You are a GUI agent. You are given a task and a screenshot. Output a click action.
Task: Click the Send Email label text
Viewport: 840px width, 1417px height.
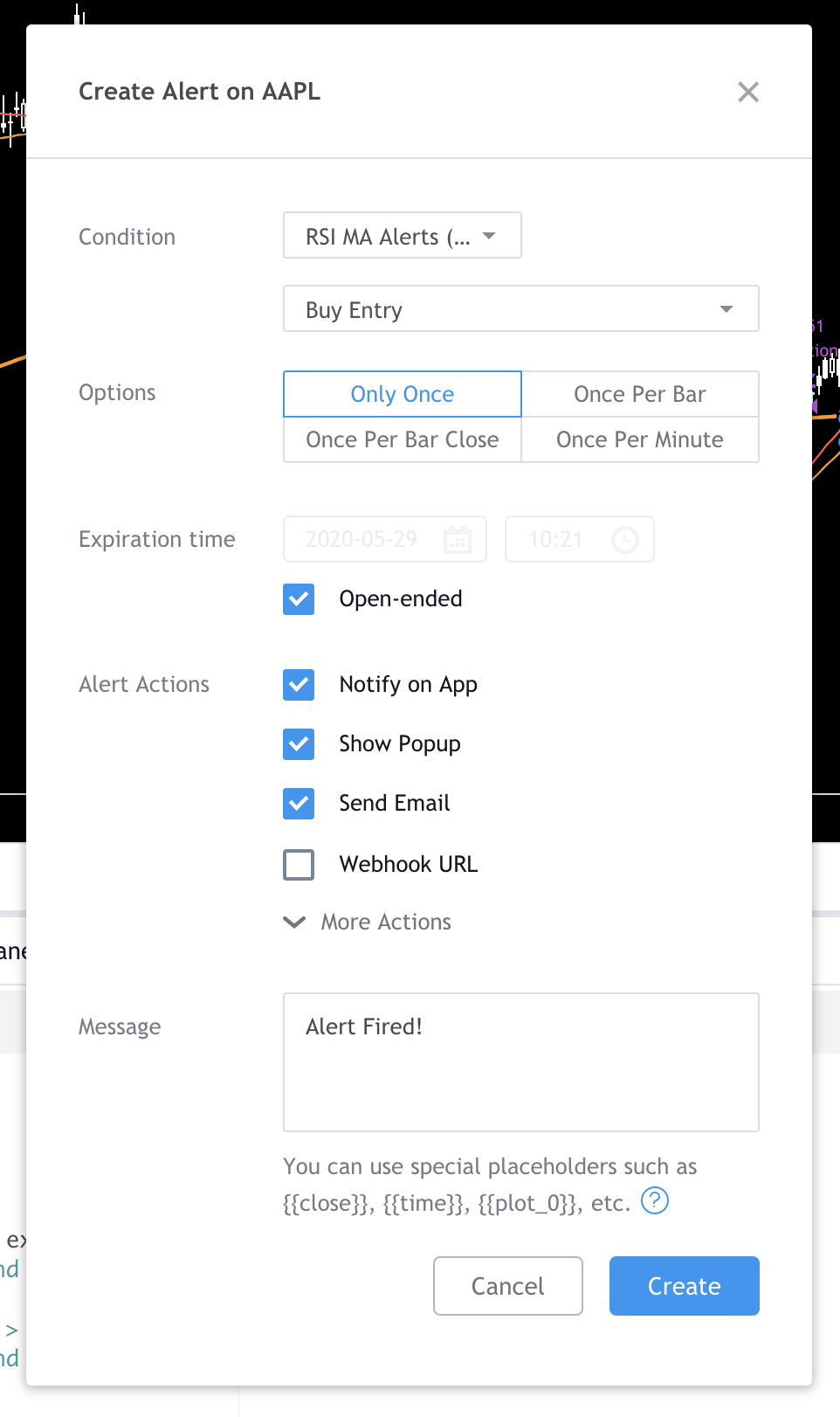395,803
